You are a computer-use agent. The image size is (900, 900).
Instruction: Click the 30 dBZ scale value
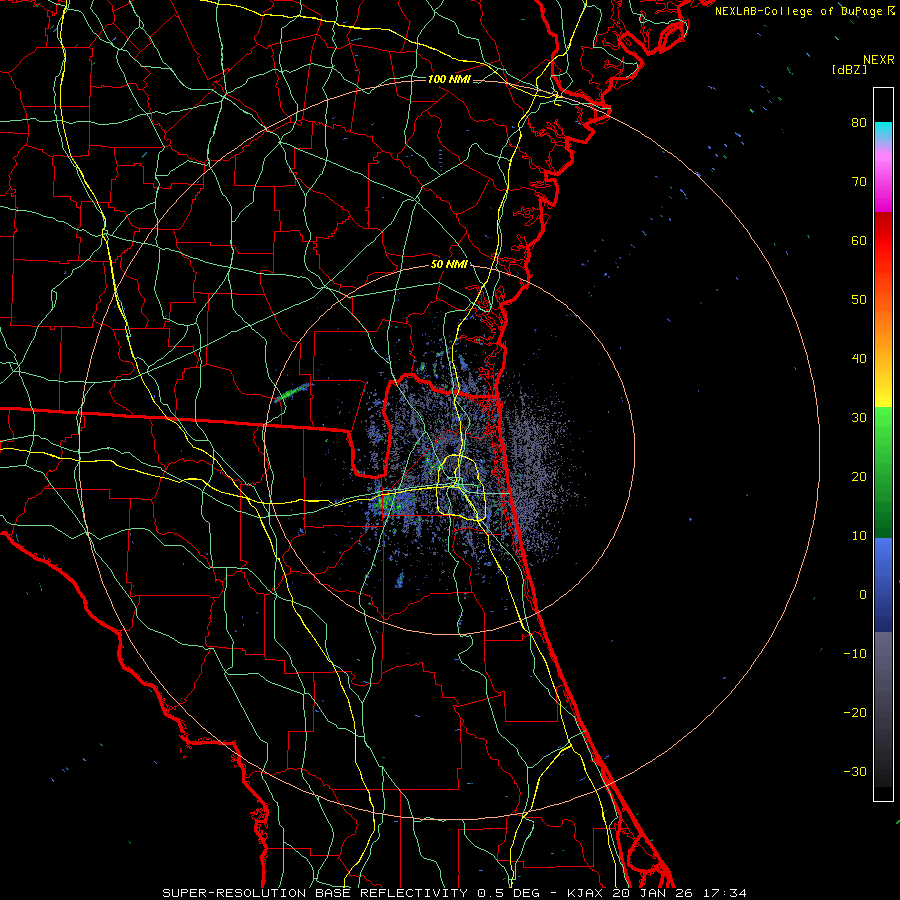pos(859,418)
